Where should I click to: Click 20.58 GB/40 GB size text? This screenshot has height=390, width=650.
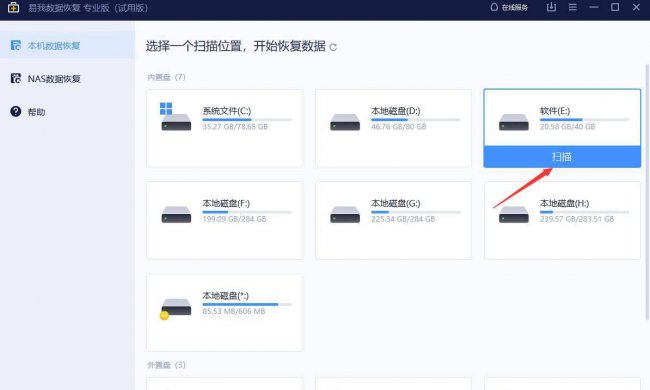[567, 126]
